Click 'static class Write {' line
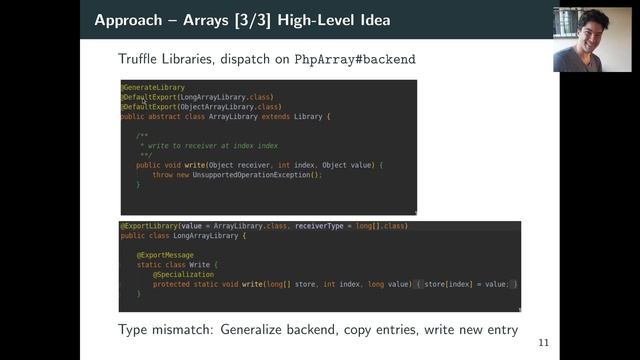 (x=177, y=265)
